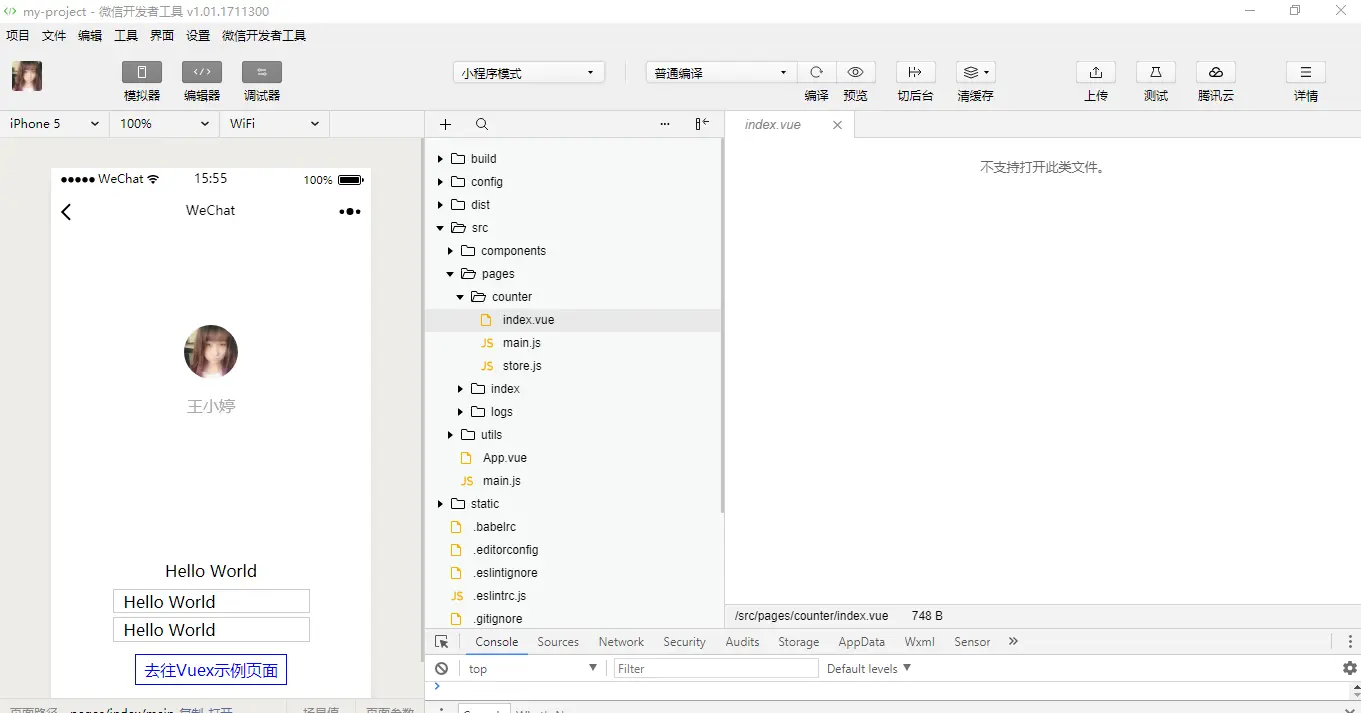The image size is (1361, 713).
Task: Click the compile refresh icon
Action: click(x=816, y=72)
